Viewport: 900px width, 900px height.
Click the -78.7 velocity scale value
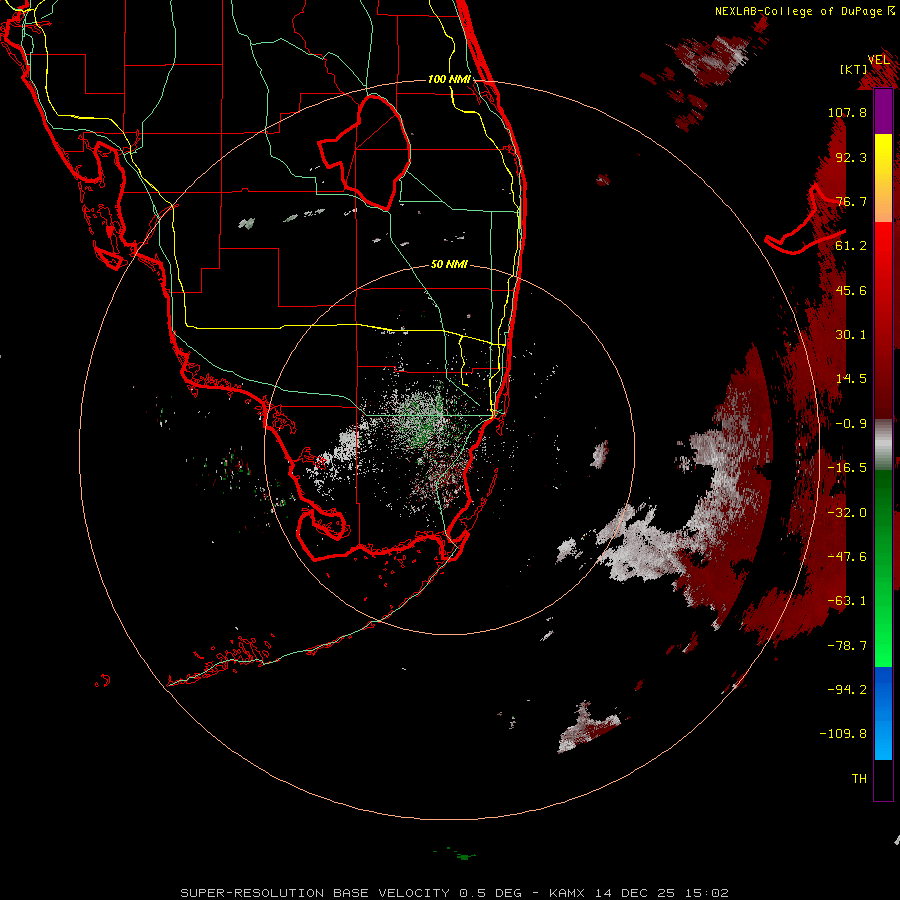tap(847, 646)
